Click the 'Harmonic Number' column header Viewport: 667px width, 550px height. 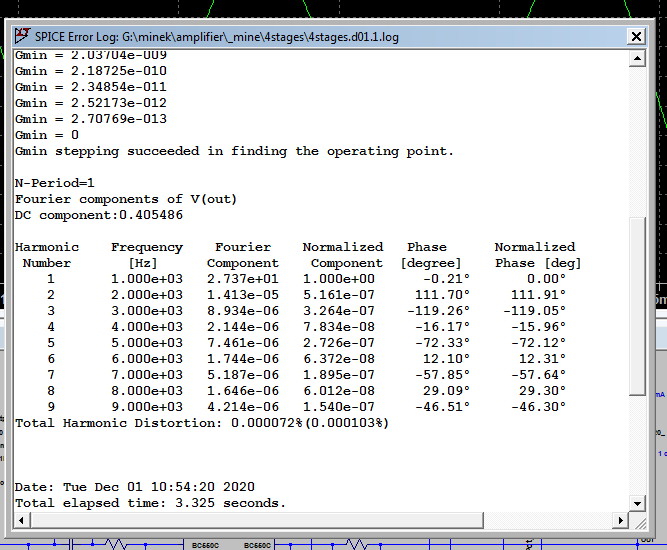pyautogui.click(x=47, y=255)
